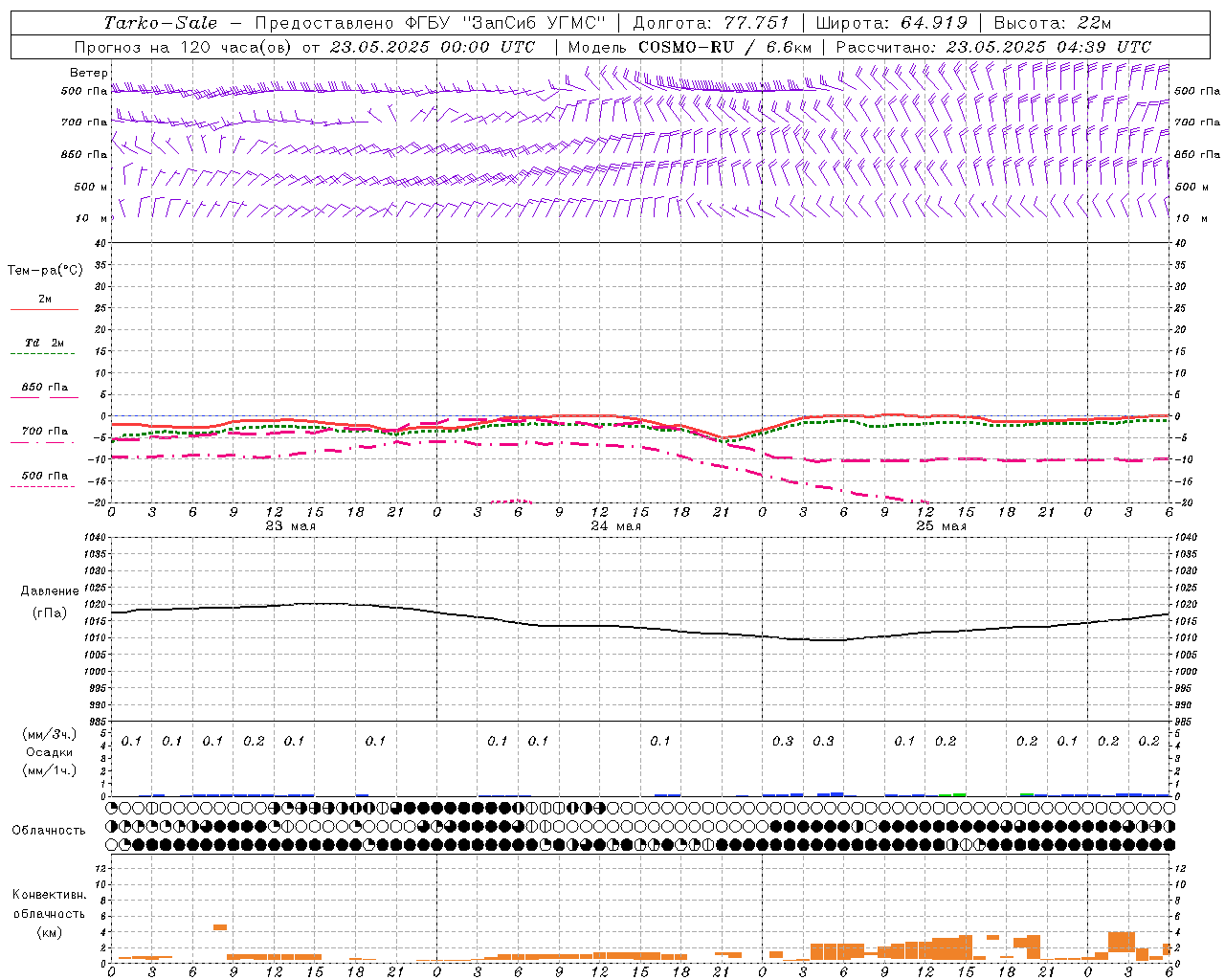Click the "500 гПа" temperature legend entry
The width and height of the screenshot is (1225, 980).
click(45, 476)
